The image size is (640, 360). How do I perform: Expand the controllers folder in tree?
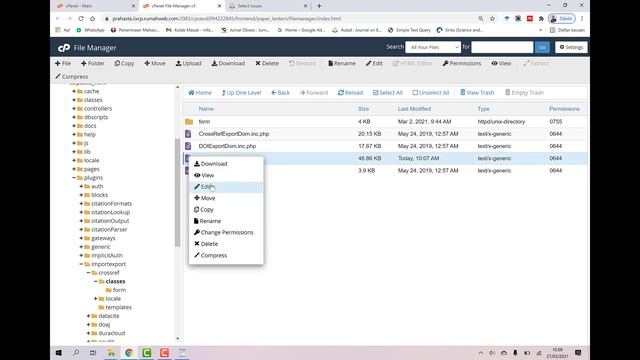pos(74,109)
